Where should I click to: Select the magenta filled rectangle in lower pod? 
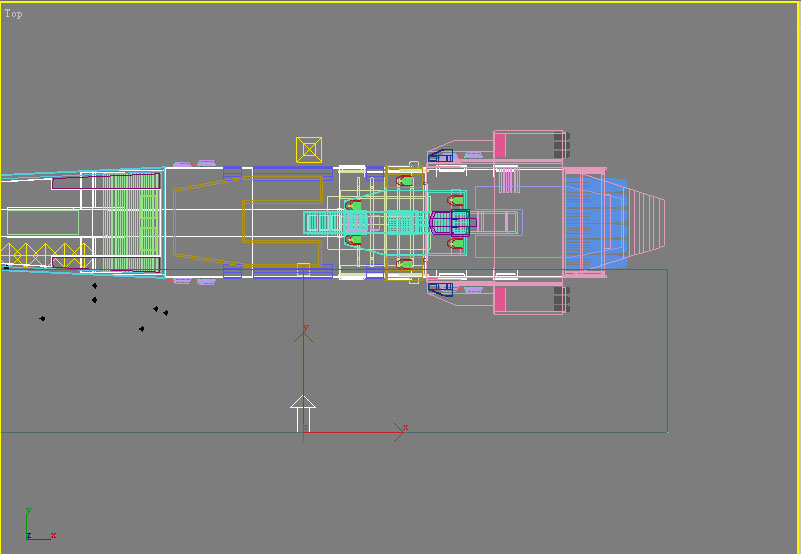click(500, 299)
